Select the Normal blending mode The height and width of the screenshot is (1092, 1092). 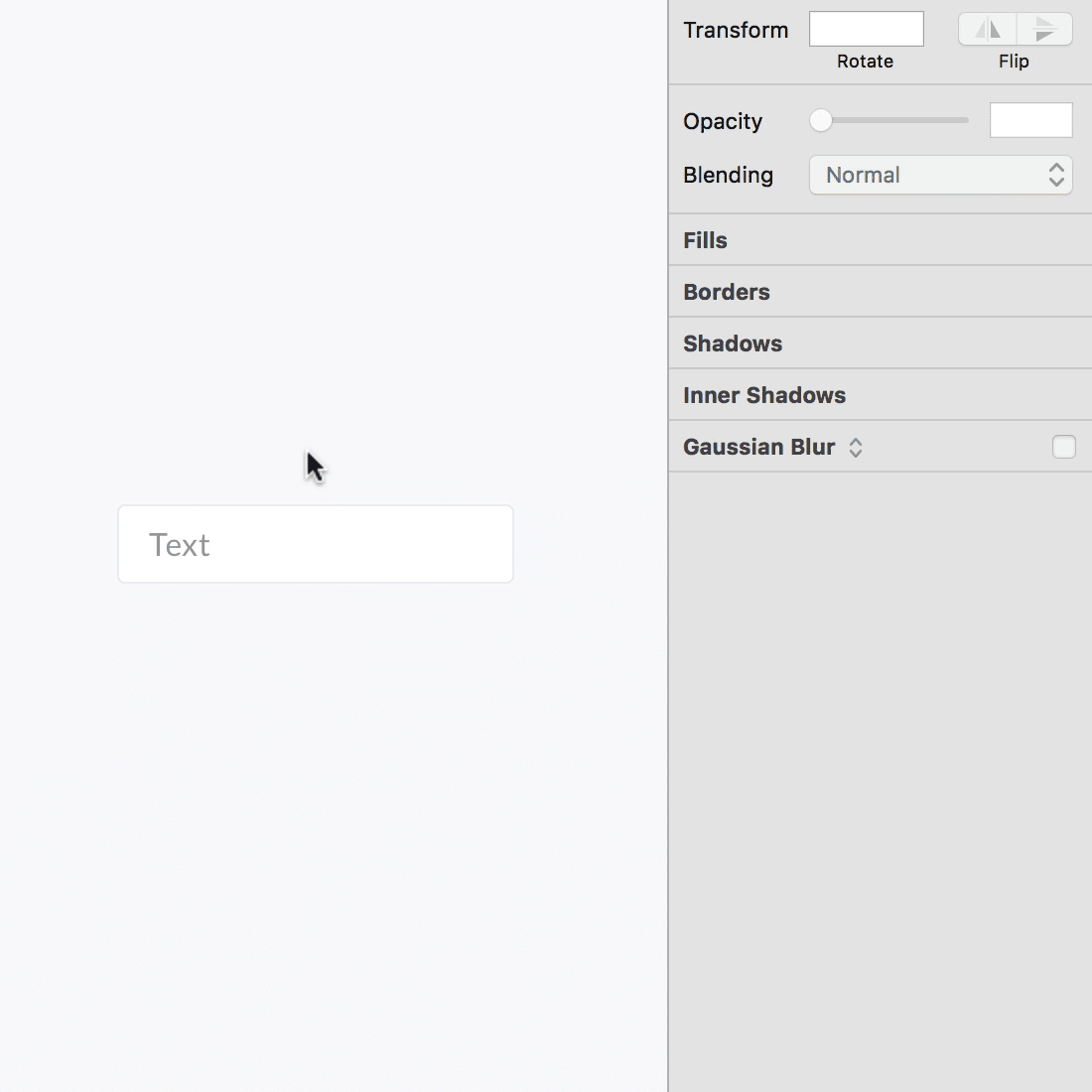(863, 175)
